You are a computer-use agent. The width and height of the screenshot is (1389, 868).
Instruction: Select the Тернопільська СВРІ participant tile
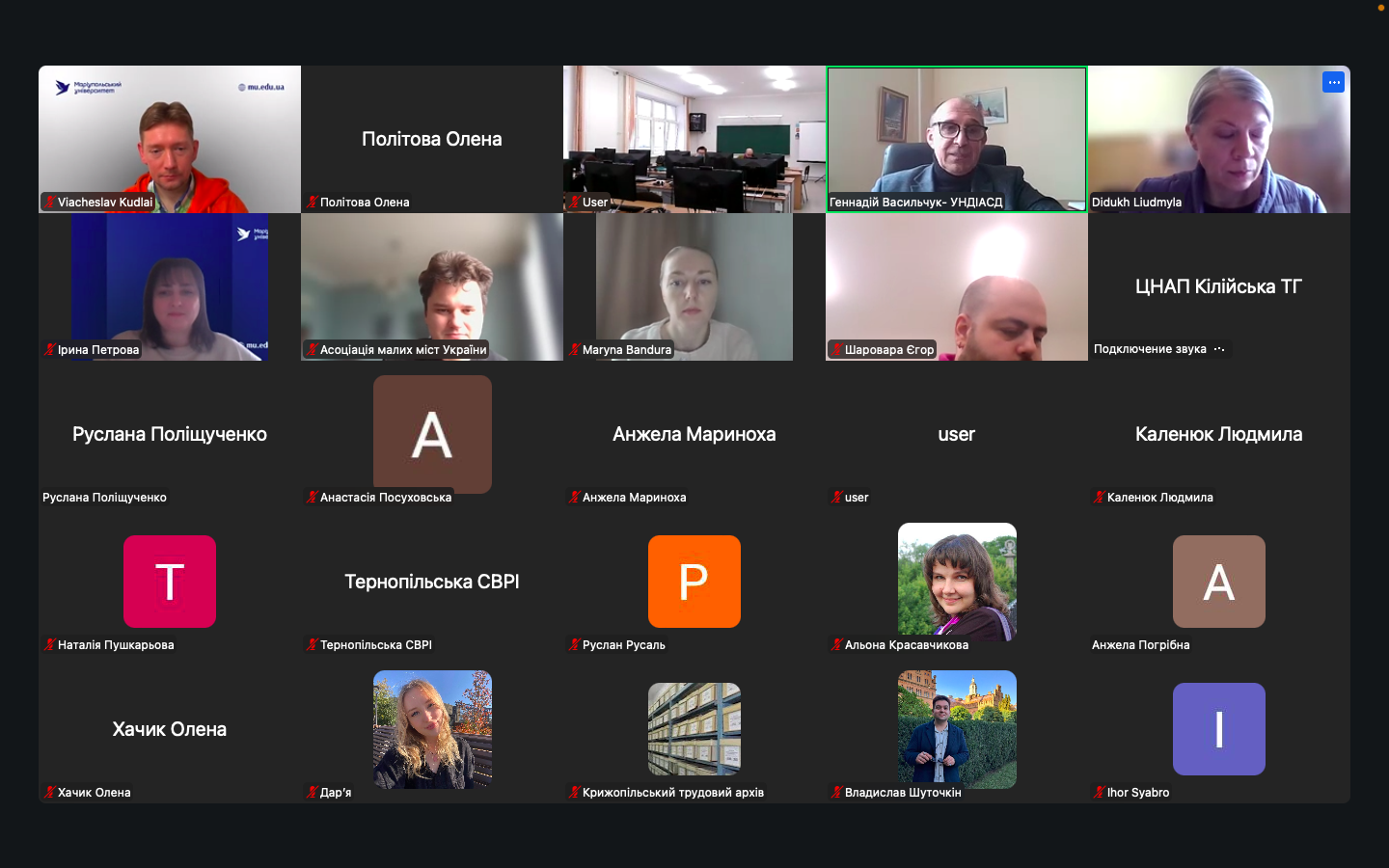[432, 582]
